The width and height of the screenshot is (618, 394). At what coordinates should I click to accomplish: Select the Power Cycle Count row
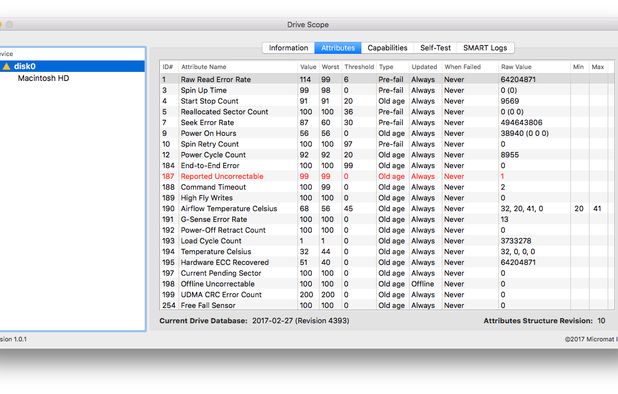click(x=387, y=155)
